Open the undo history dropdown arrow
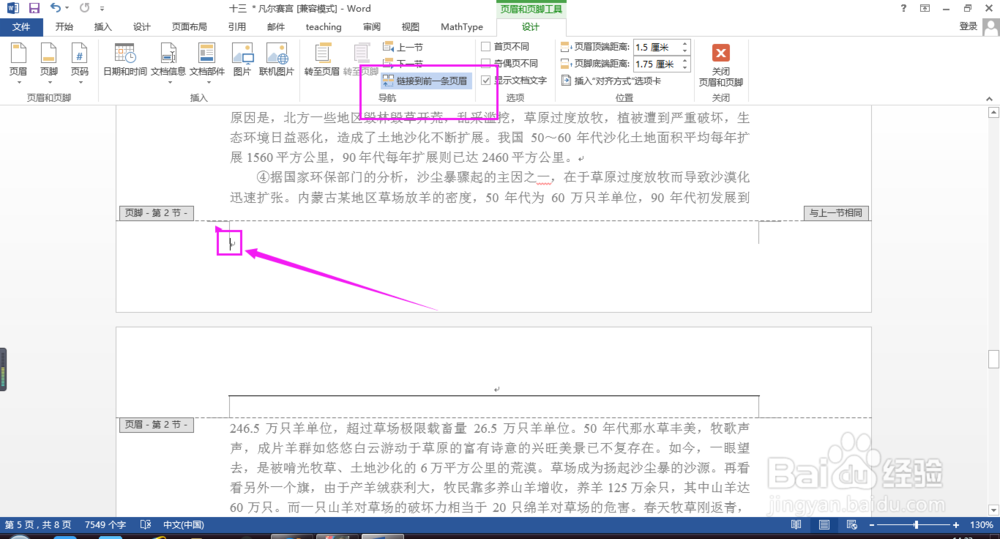This screenshot has width=1000, height=539. [x=66, y=8]
